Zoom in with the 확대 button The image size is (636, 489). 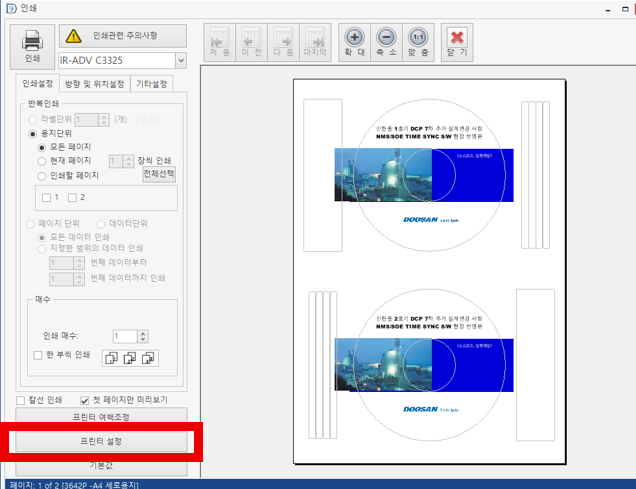[x=354, y=40]
